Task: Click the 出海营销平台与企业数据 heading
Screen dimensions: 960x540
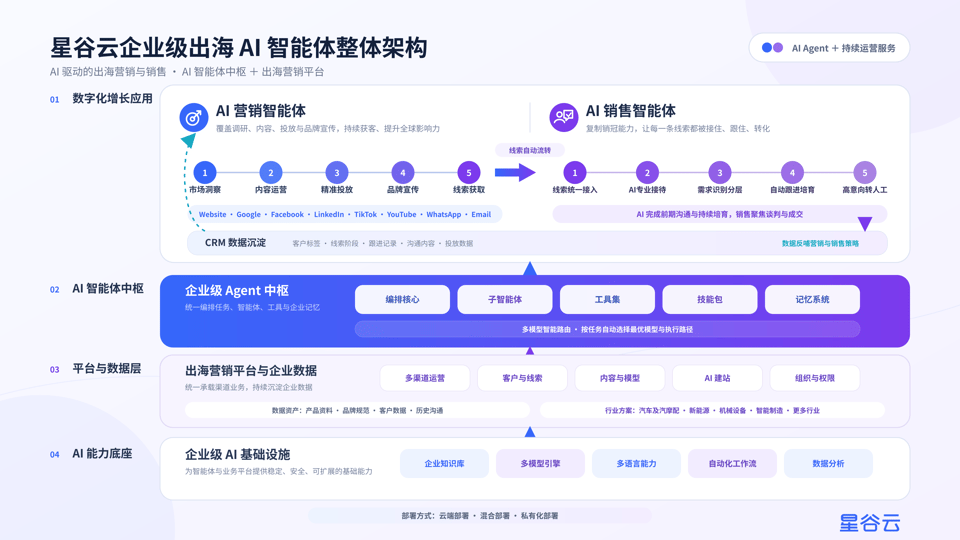Action: [251, 370]
